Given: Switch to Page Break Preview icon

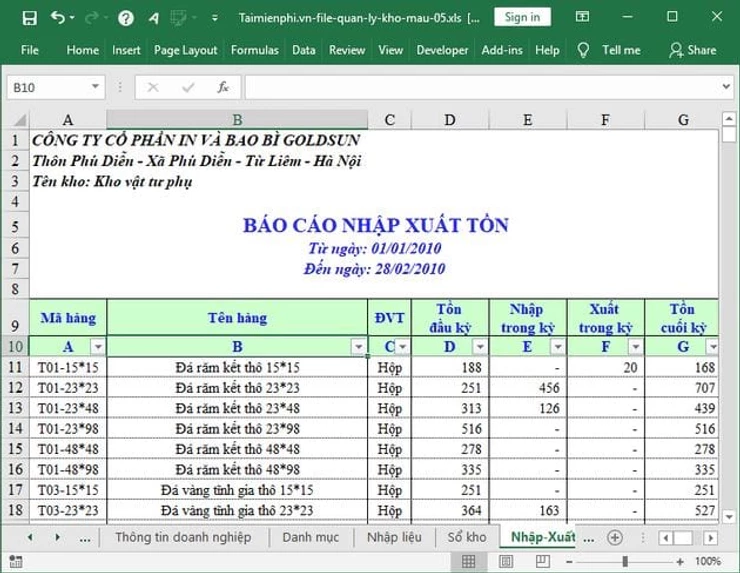Looking at the screenshot, I should point(543,562).
